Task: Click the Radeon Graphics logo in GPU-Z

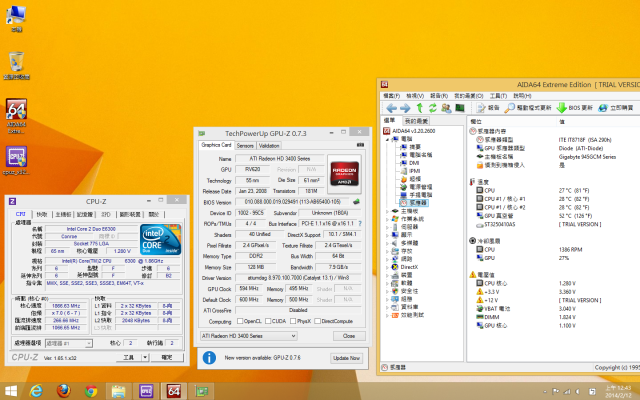Action: [x=344, y=173]
